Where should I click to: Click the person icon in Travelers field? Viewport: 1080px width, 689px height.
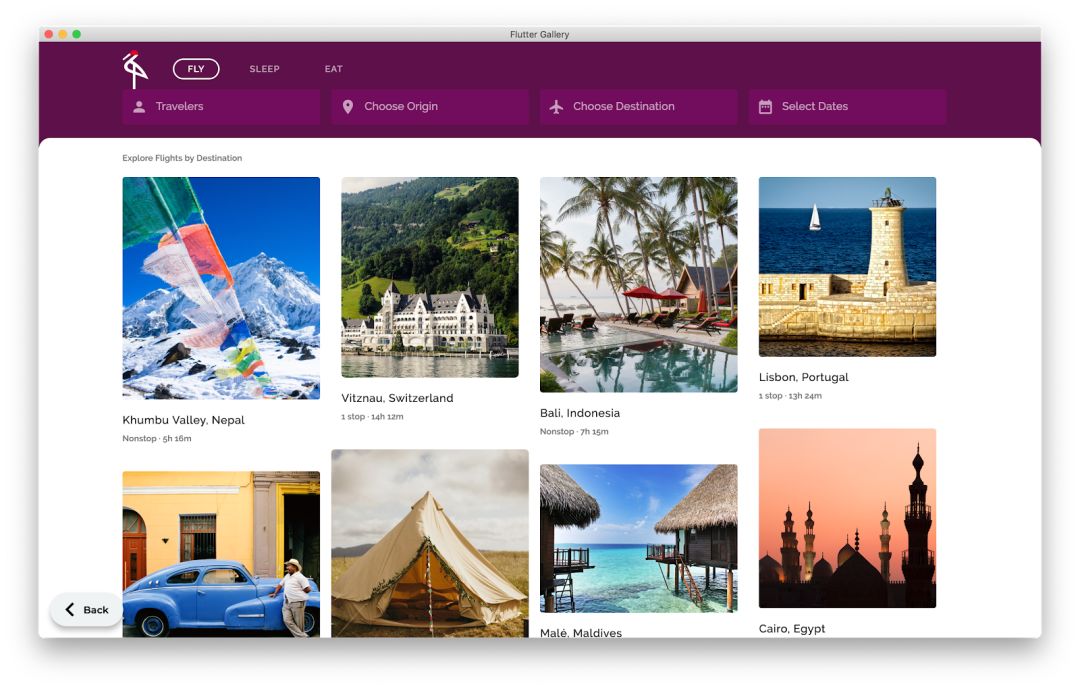click(x=139, y=107)
